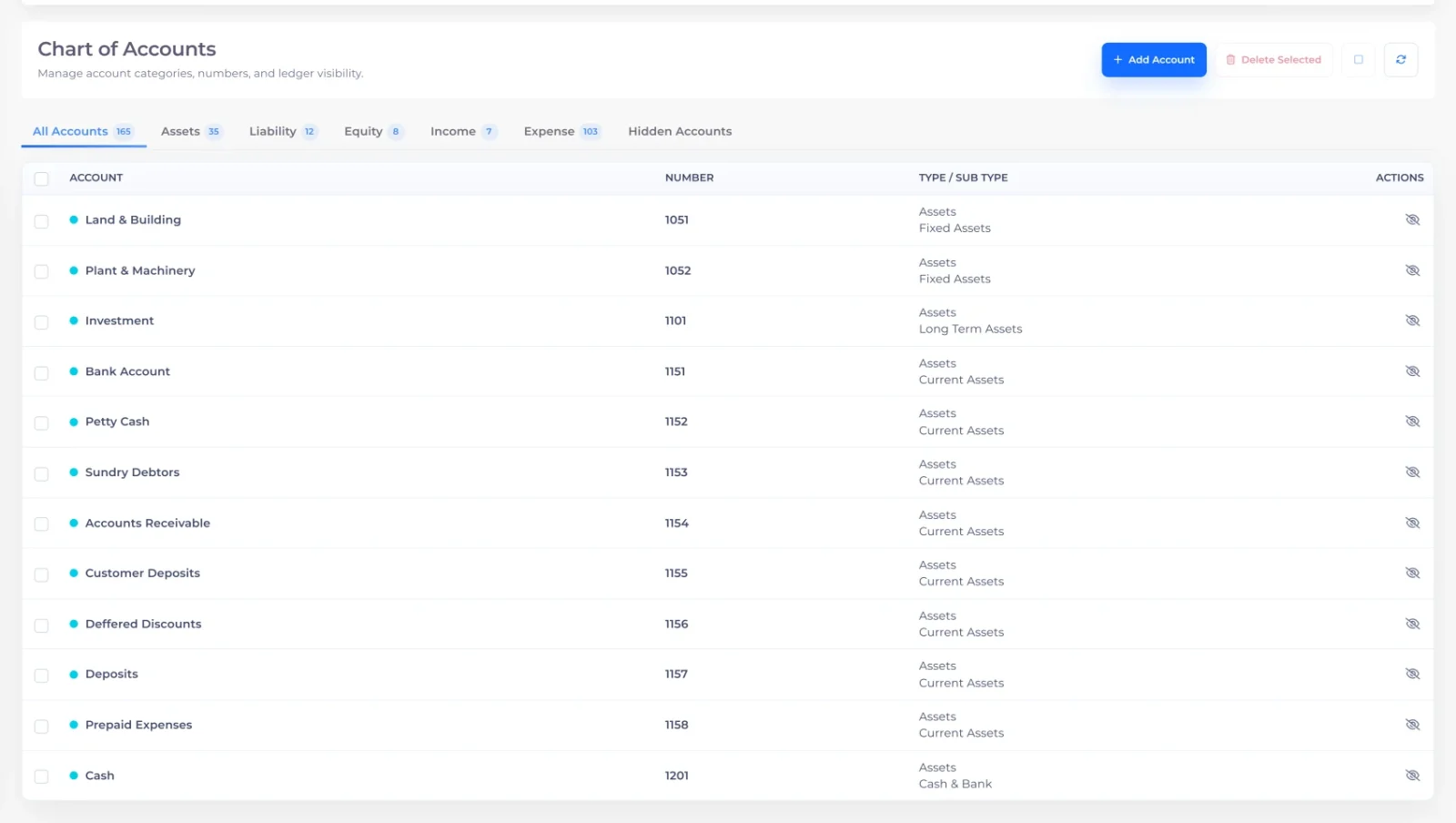
Task: Click the Long Term Assets sub type
Action: click(x=970, y=330)
